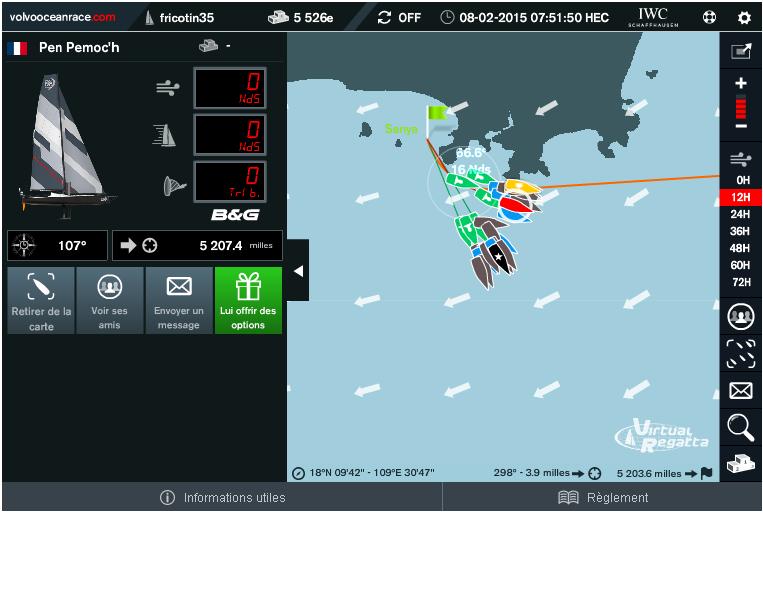
Task: Click the podium rank icon beside Pen Pemoc'h
Action: (x=208, y=46)
